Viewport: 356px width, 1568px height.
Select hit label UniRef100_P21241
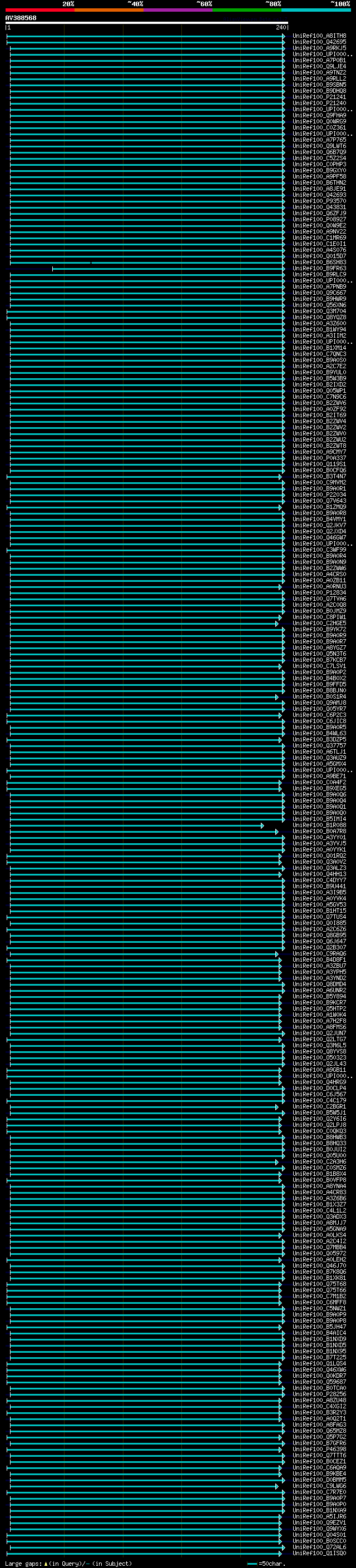click(x=319, y=97)
